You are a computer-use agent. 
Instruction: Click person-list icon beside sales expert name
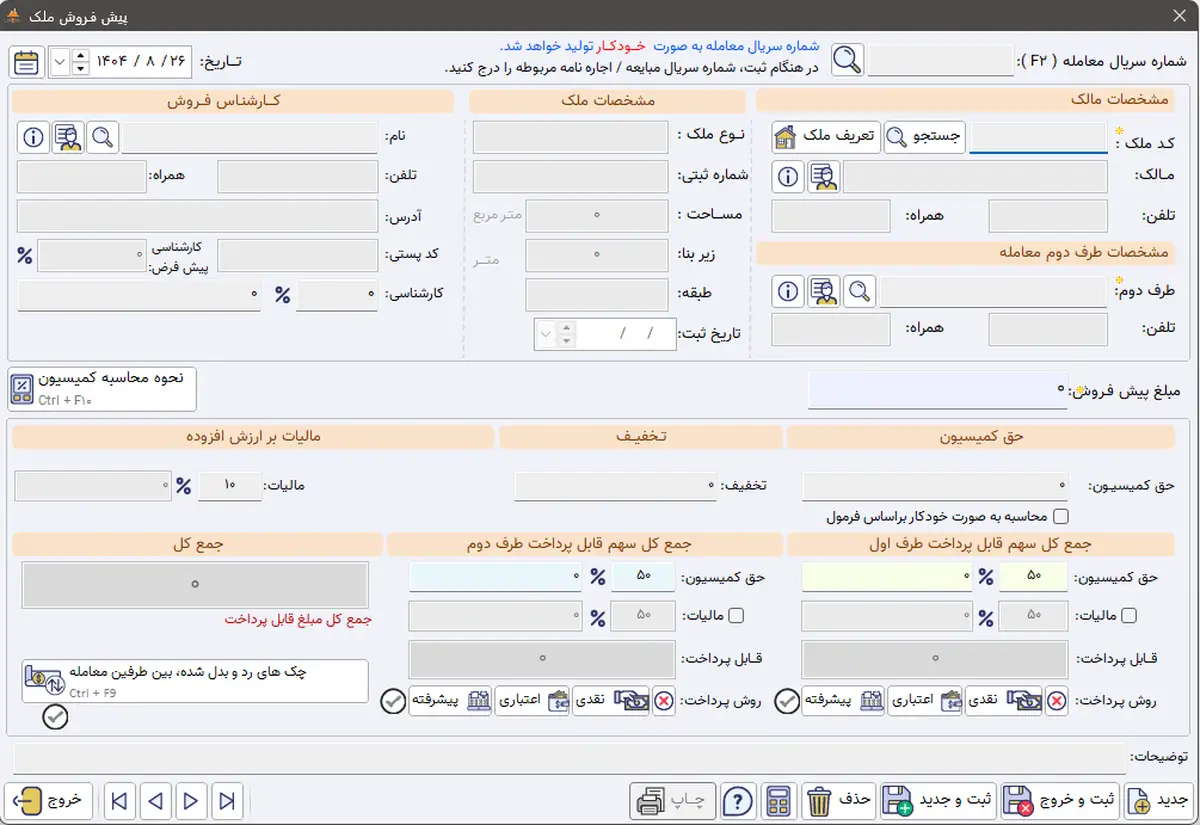[x=68, y=138]
